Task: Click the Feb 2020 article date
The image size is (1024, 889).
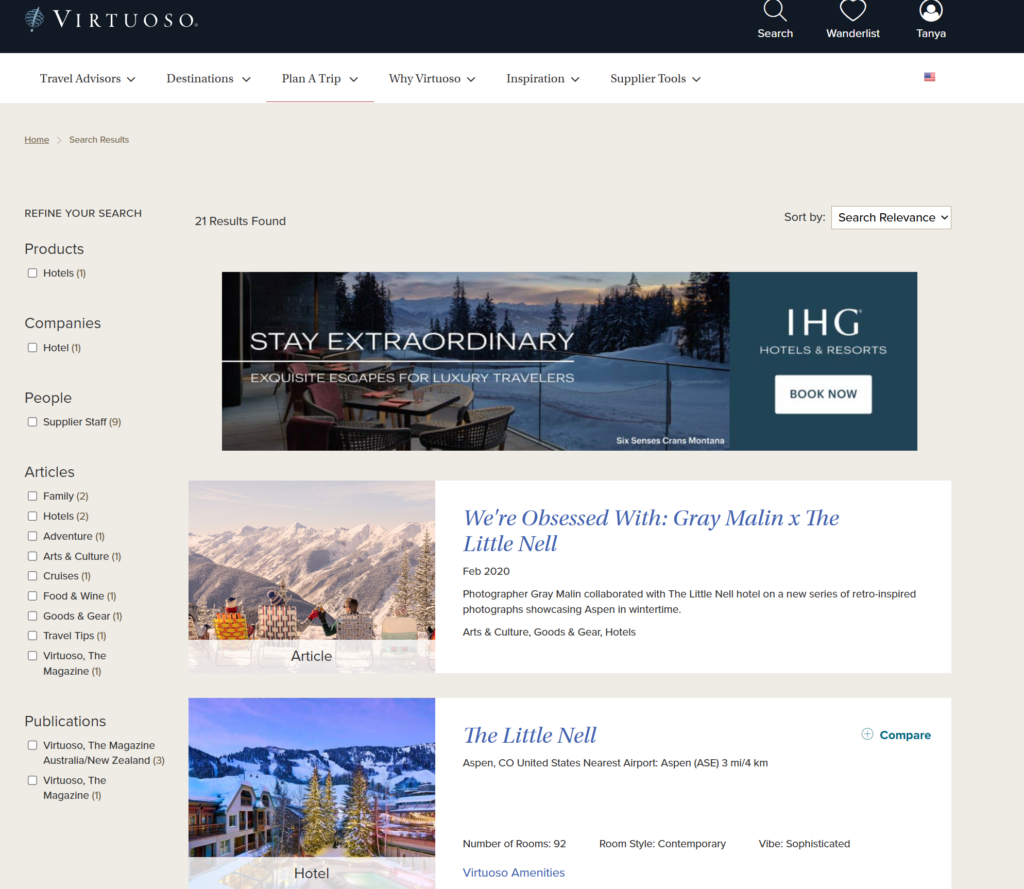Action: click(486, 571)
